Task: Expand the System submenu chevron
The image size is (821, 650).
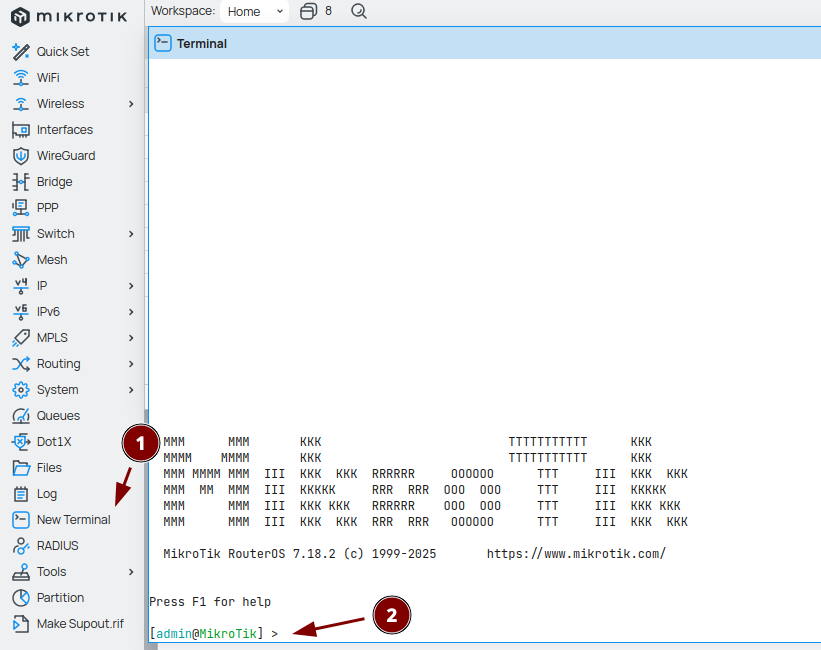Action: coord(131,390)
